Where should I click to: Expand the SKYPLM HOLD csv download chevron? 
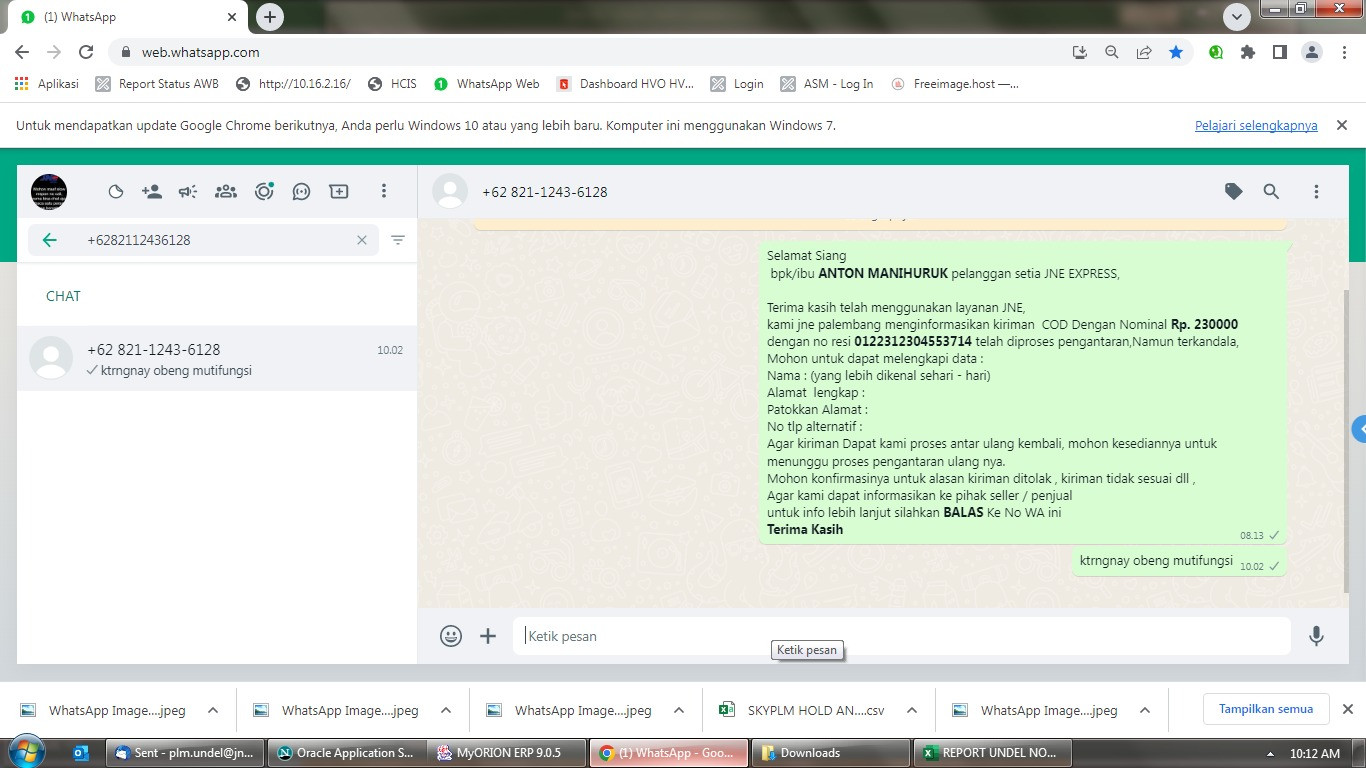click(x=911, y=711)
